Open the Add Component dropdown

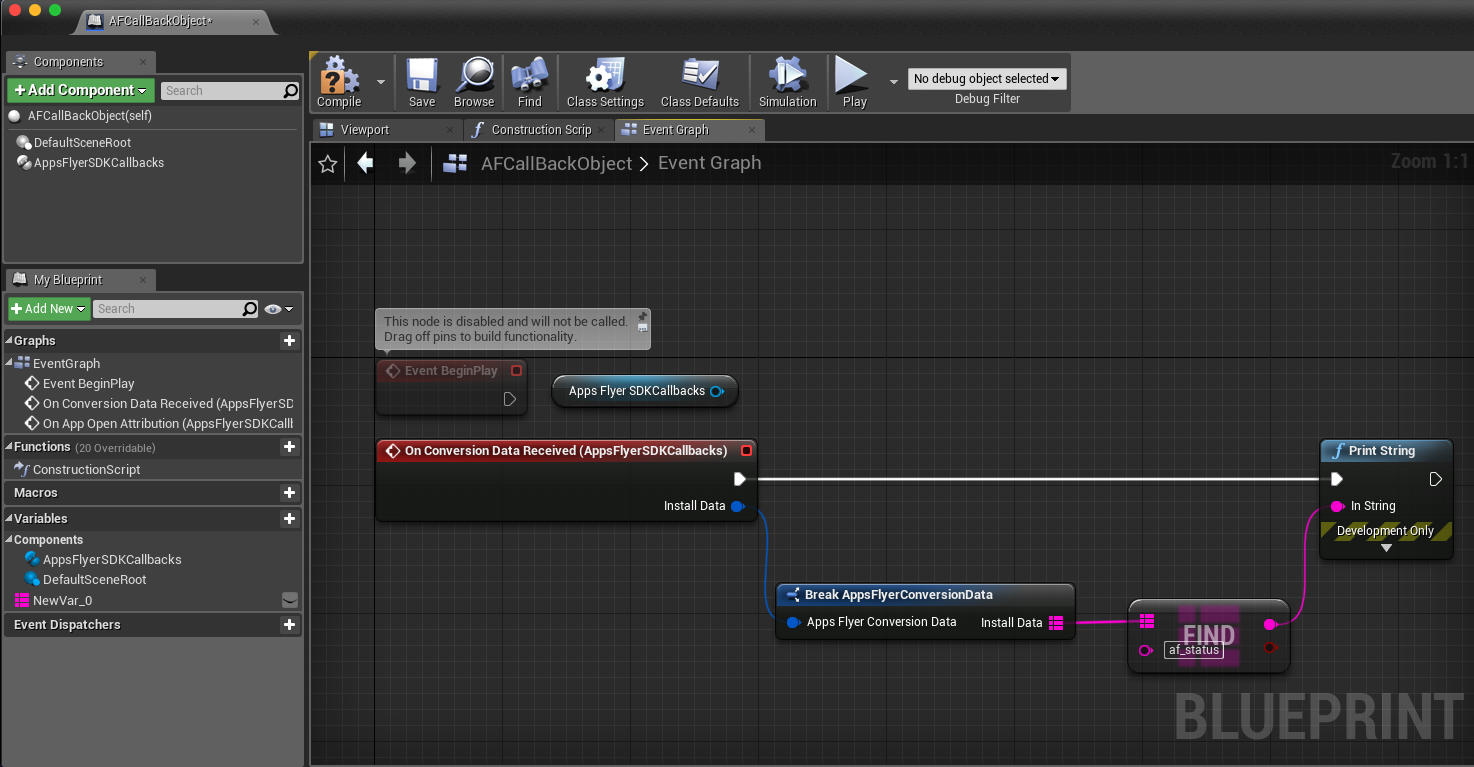[81, 90]
